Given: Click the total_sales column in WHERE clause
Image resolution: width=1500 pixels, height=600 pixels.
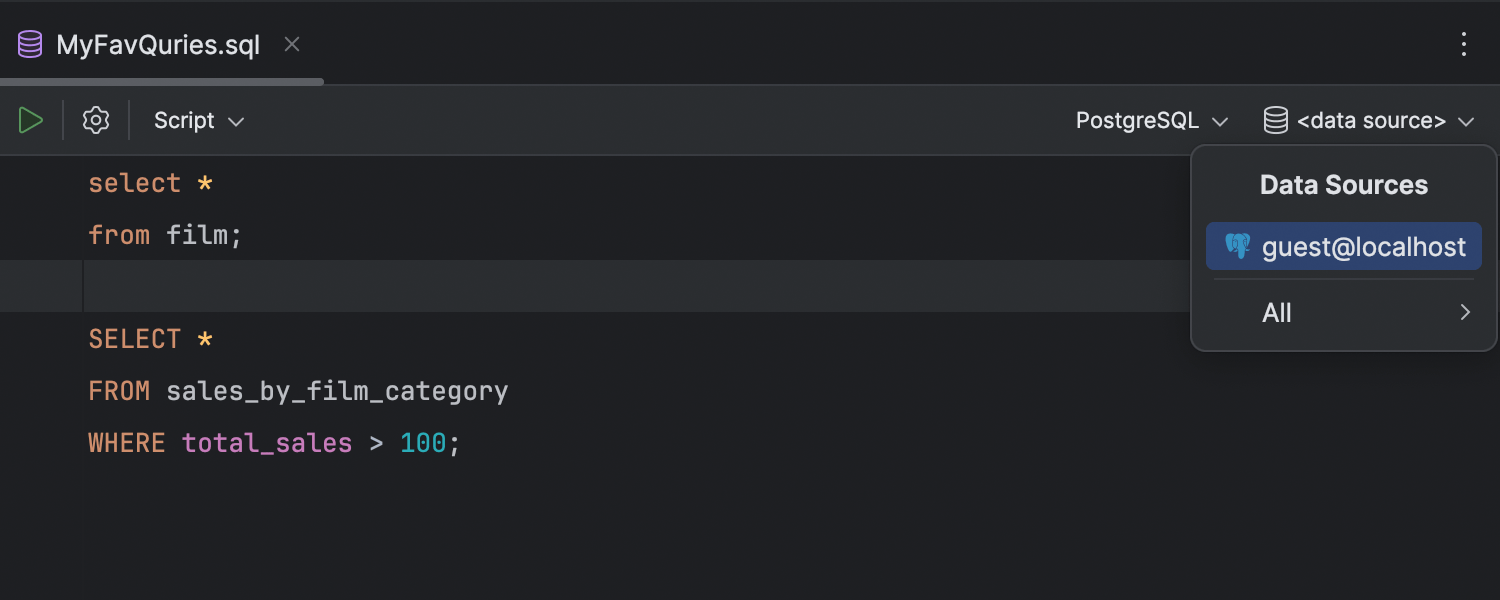Looking at the screenshot, I should click(x=267, y=443).
